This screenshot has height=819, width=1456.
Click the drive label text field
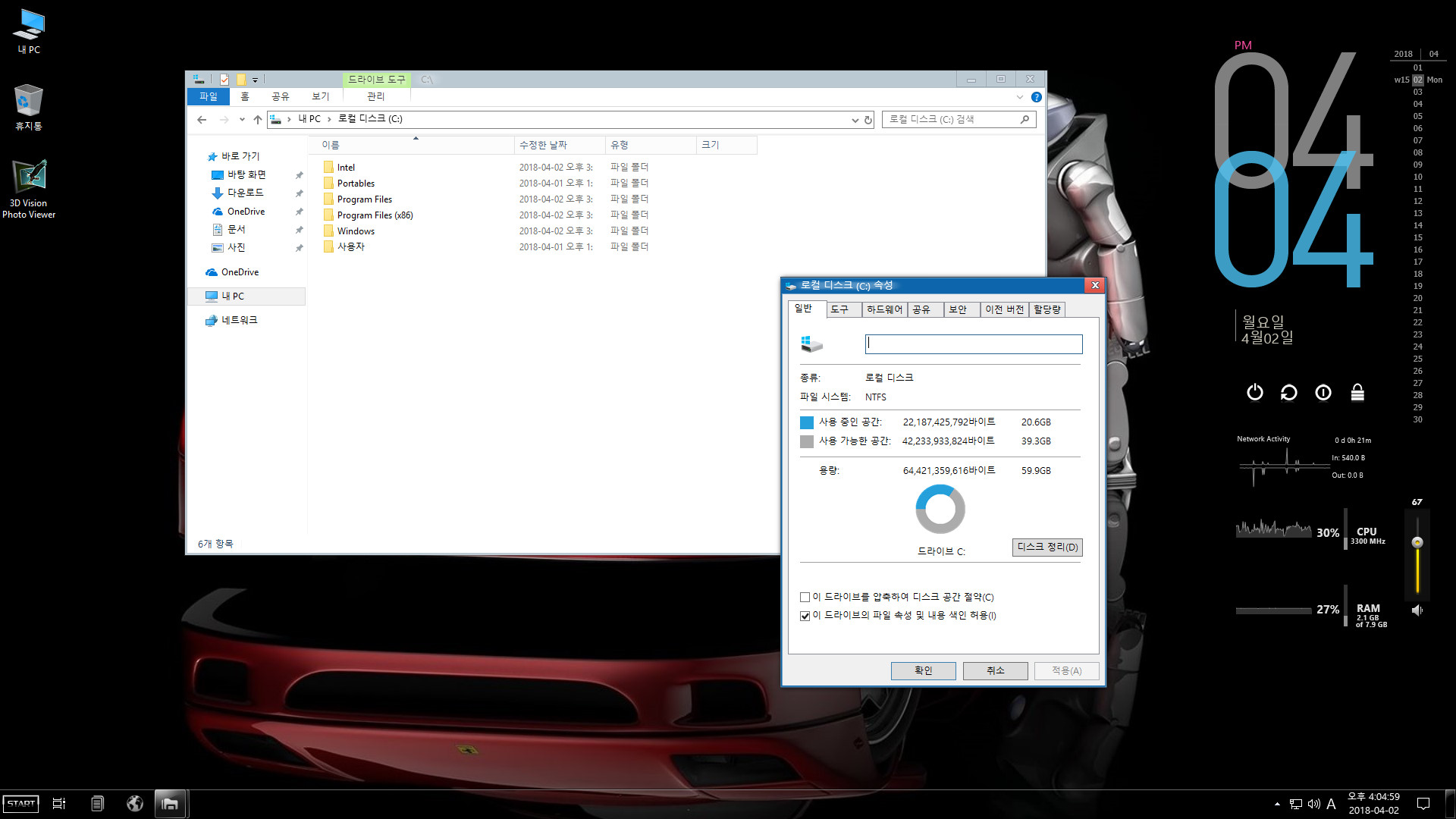click(x=974, y=344)
